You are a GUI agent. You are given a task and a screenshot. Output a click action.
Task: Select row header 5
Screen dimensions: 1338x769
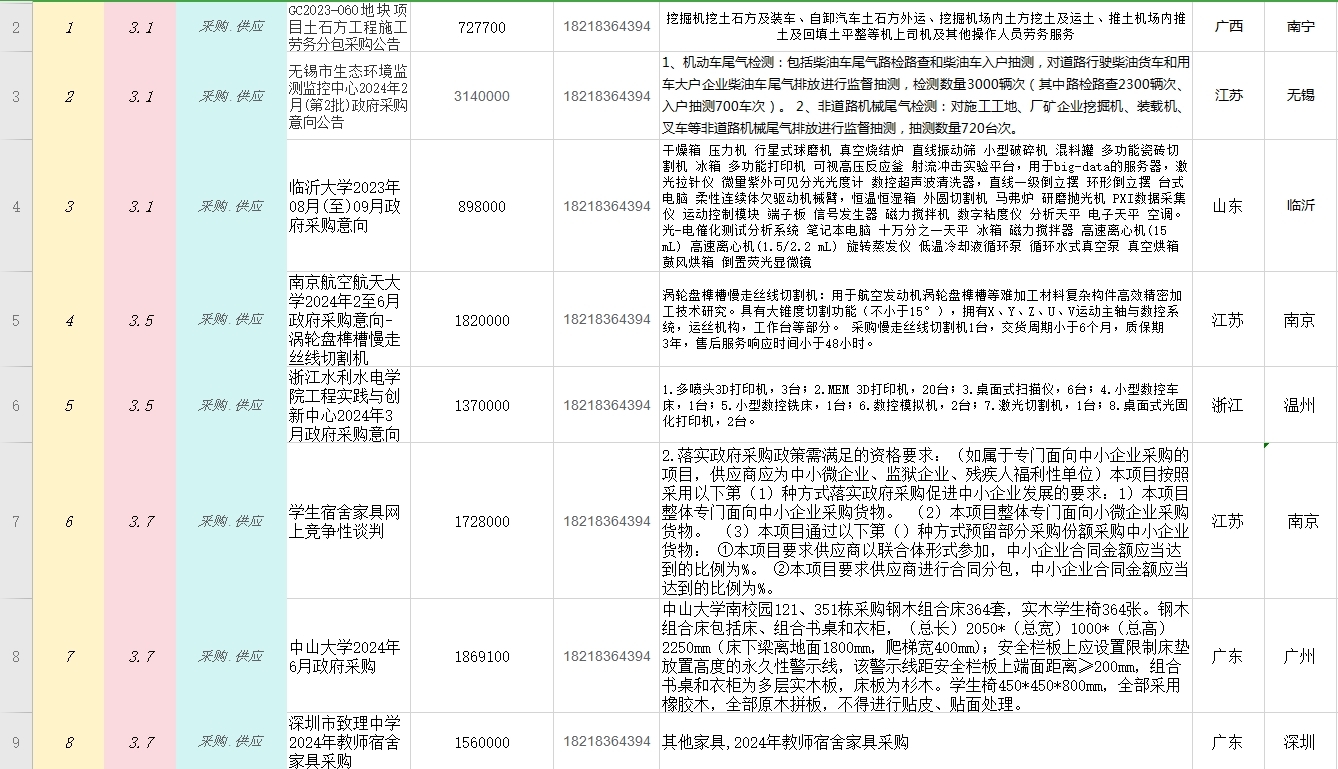[15, 321]
